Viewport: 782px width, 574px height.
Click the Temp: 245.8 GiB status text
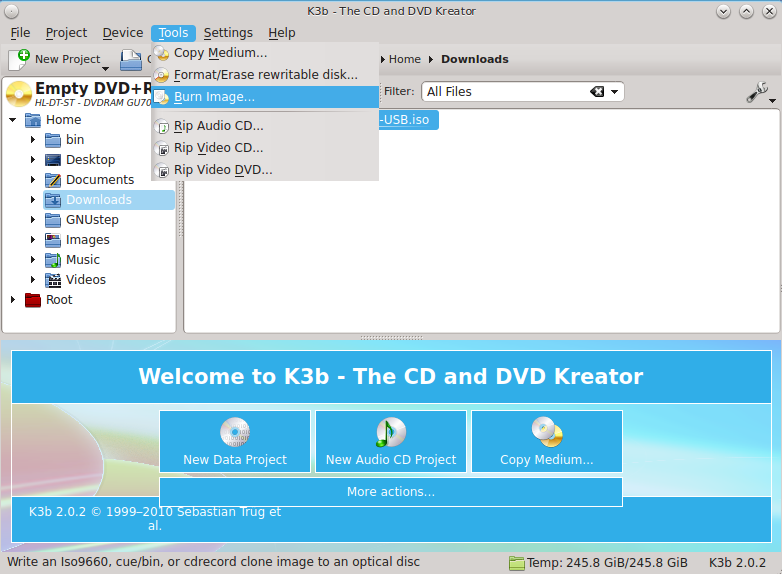(x=607, y=563)
